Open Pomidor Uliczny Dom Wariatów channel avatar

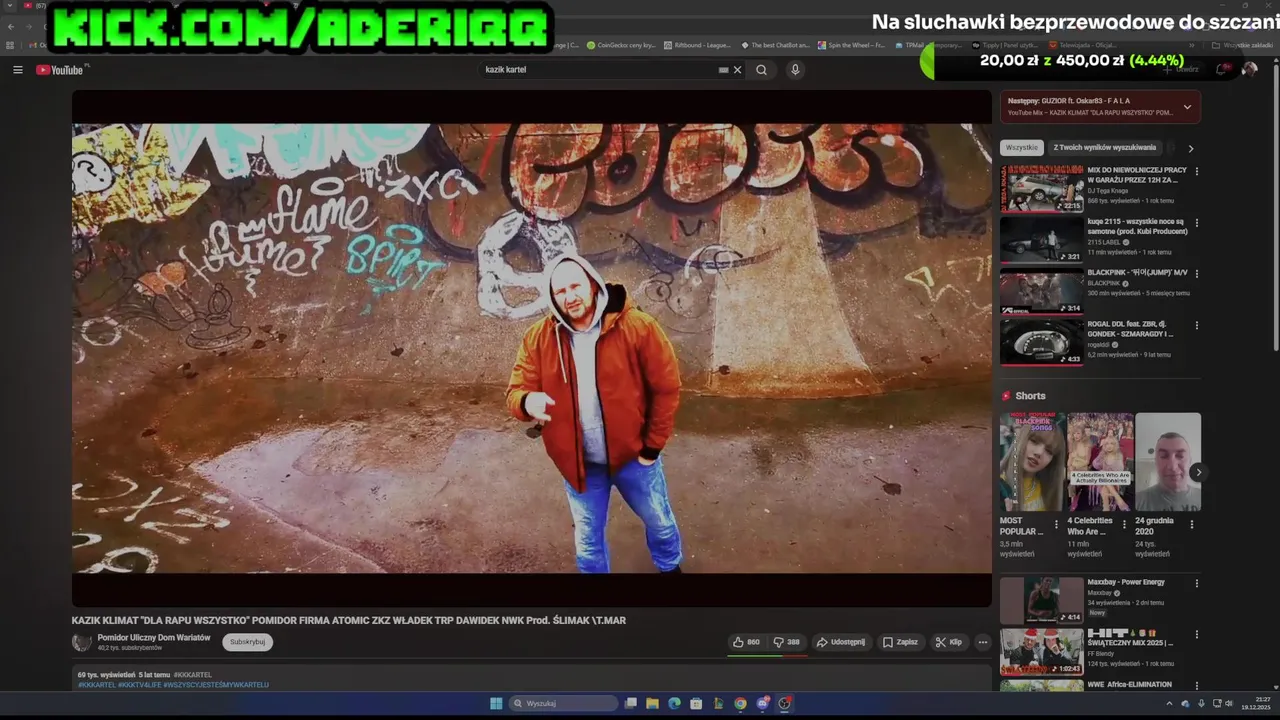pyautogui.click(x=81, y=642)
